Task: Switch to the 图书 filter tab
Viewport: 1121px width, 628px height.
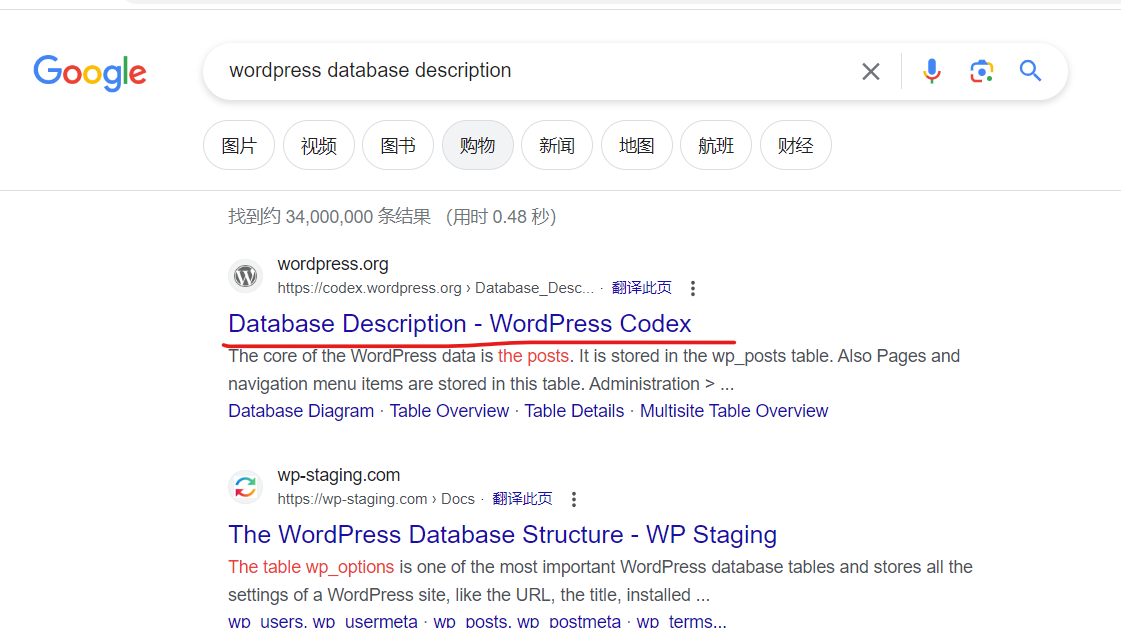Action: click(398, 146)
